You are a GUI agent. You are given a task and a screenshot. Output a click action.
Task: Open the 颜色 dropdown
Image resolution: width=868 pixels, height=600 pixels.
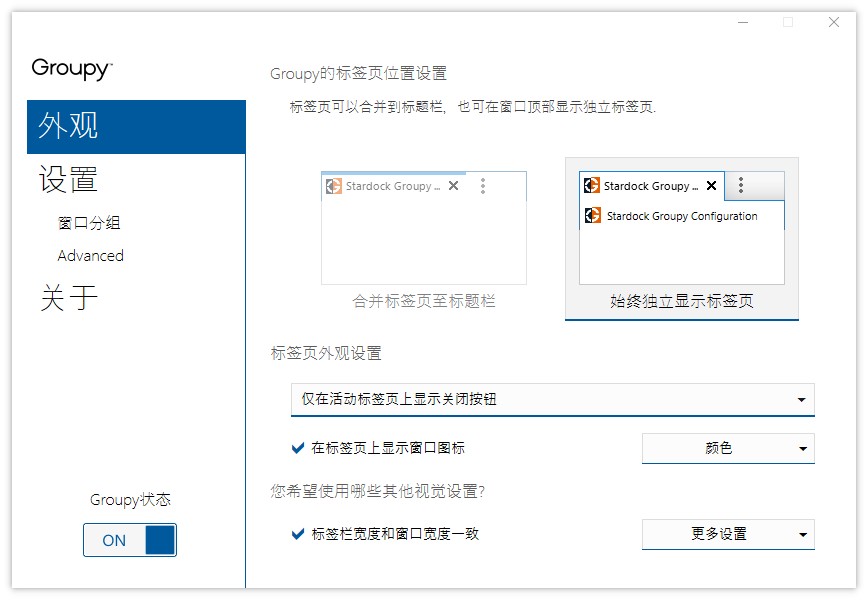(727, 448)
